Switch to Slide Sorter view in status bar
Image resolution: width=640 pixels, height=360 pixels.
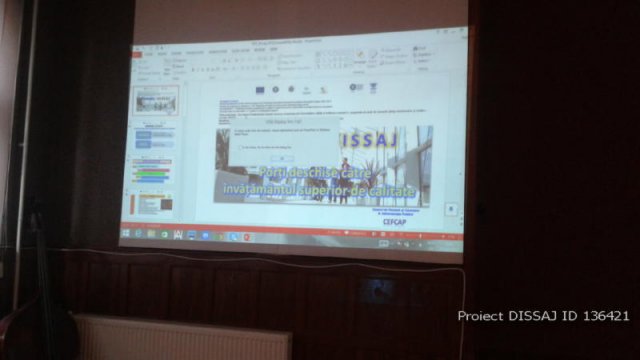point(383,234)
